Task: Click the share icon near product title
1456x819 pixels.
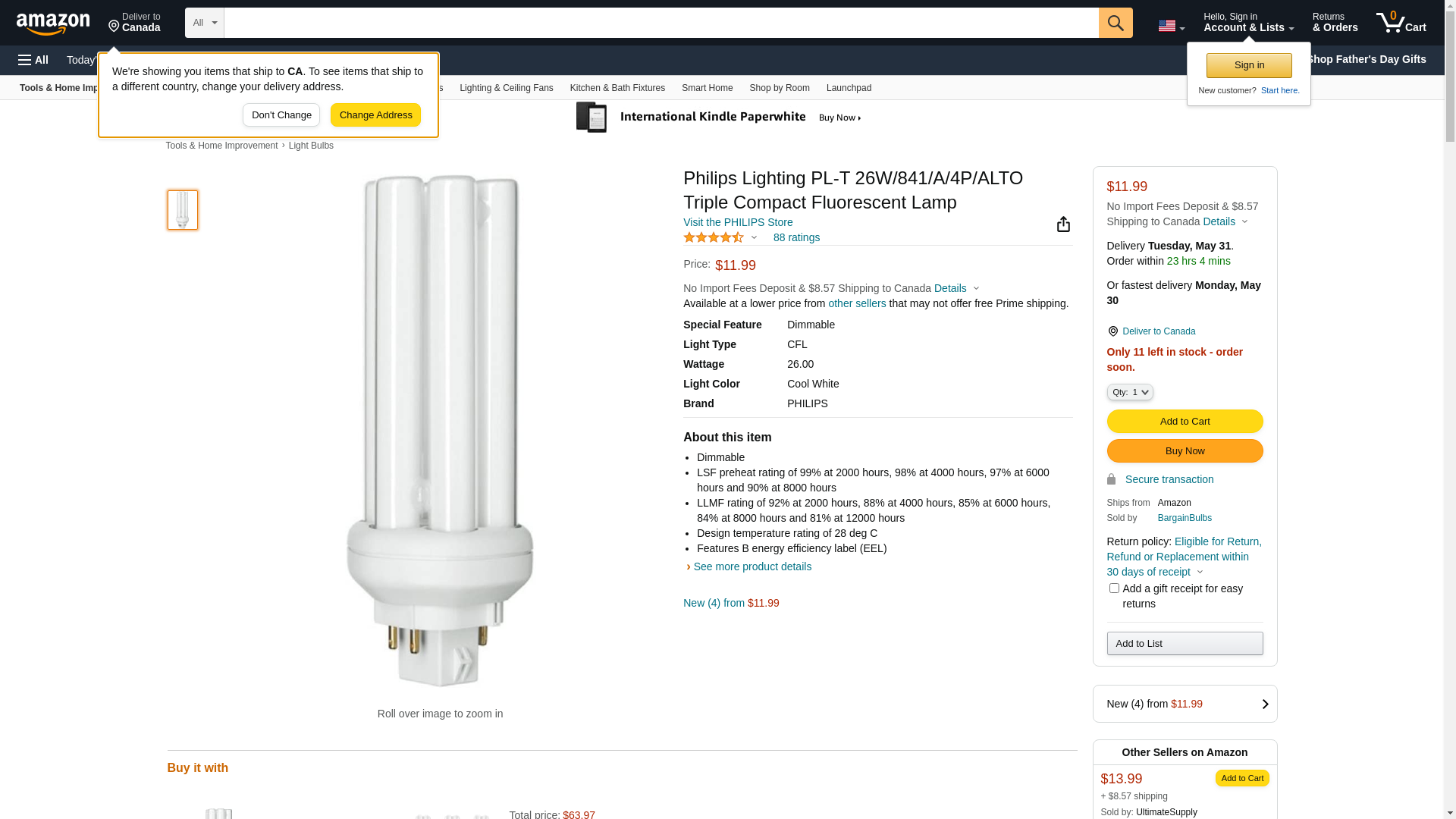Action: (1063, 224)
